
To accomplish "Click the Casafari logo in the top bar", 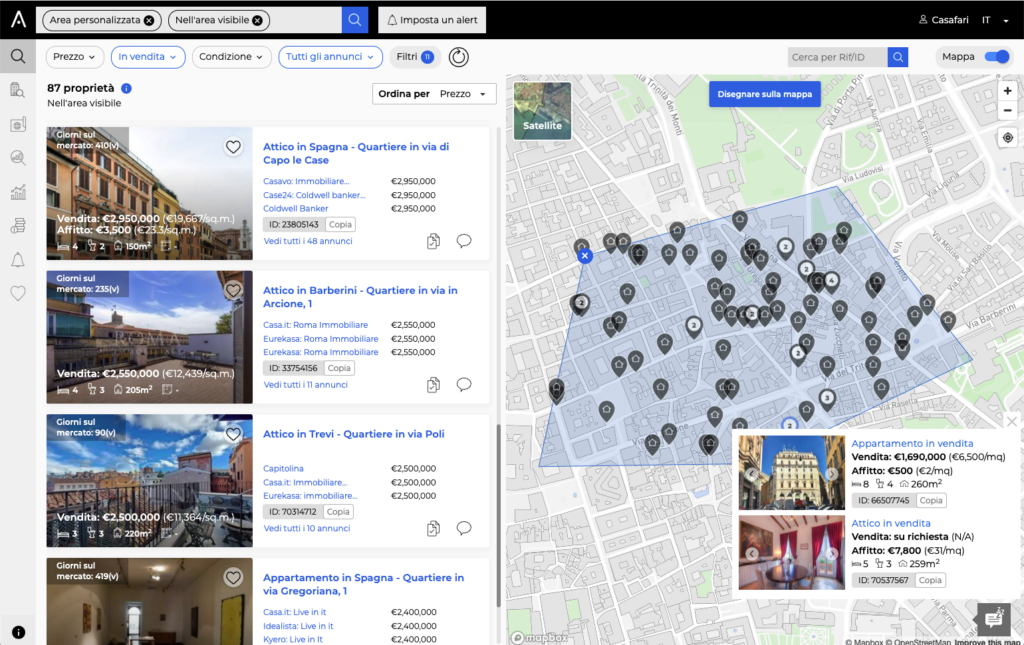I will point(18,20).
